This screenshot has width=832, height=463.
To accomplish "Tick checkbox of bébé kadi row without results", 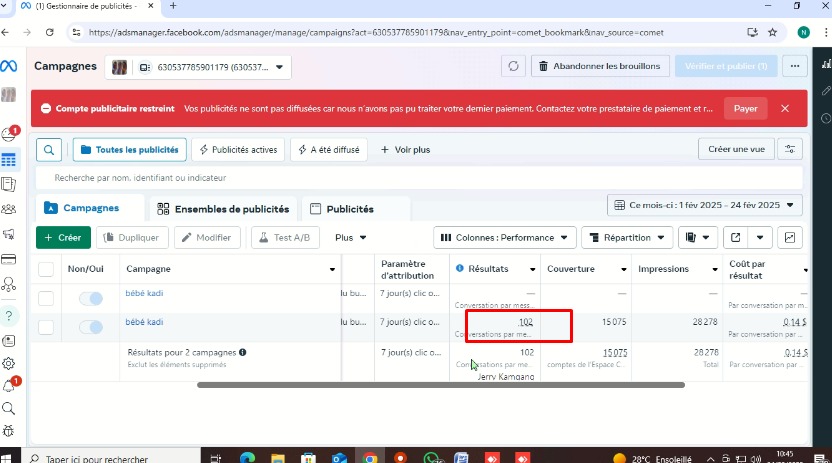I will tap(46, 298).
